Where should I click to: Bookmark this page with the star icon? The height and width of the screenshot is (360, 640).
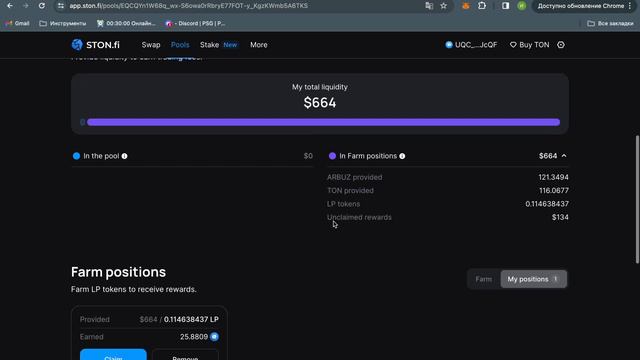coord(444,6)
